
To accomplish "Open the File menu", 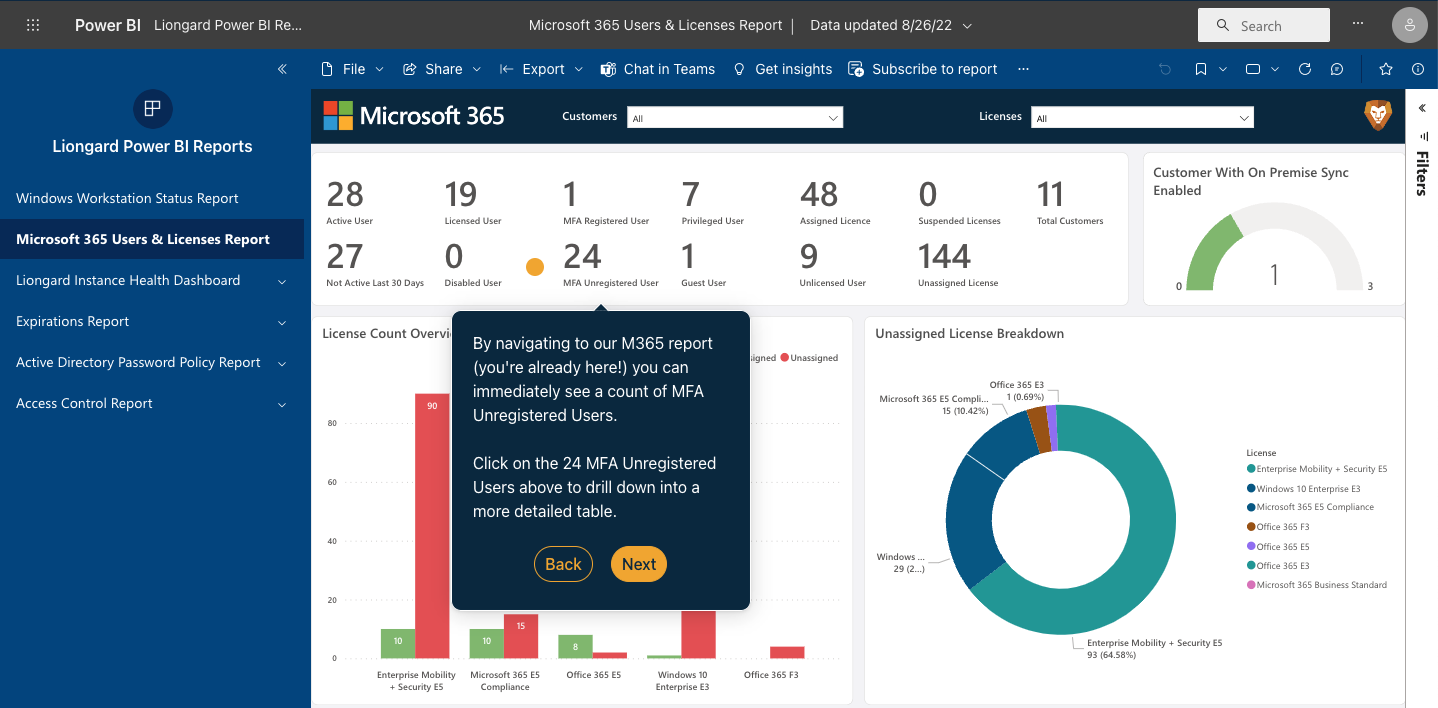I will [x=352, y=69].
